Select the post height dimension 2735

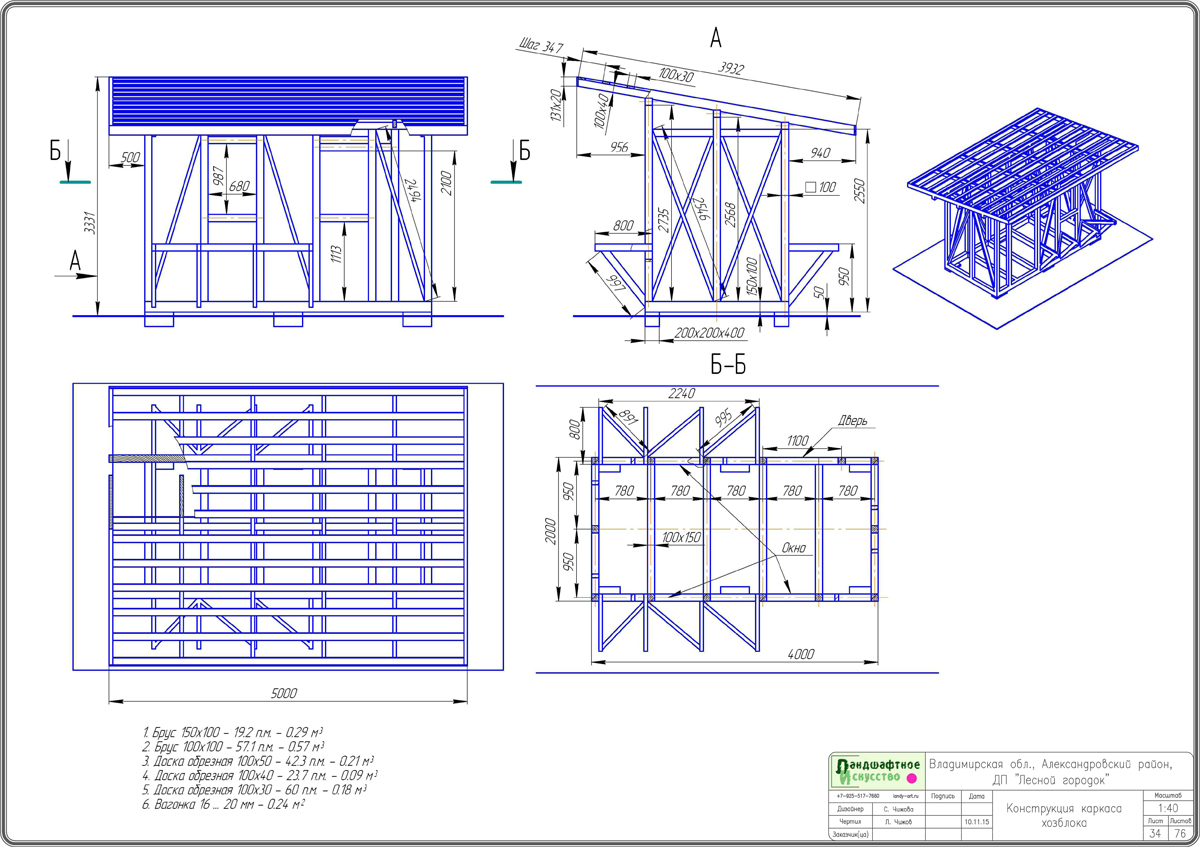pos(665,218)
